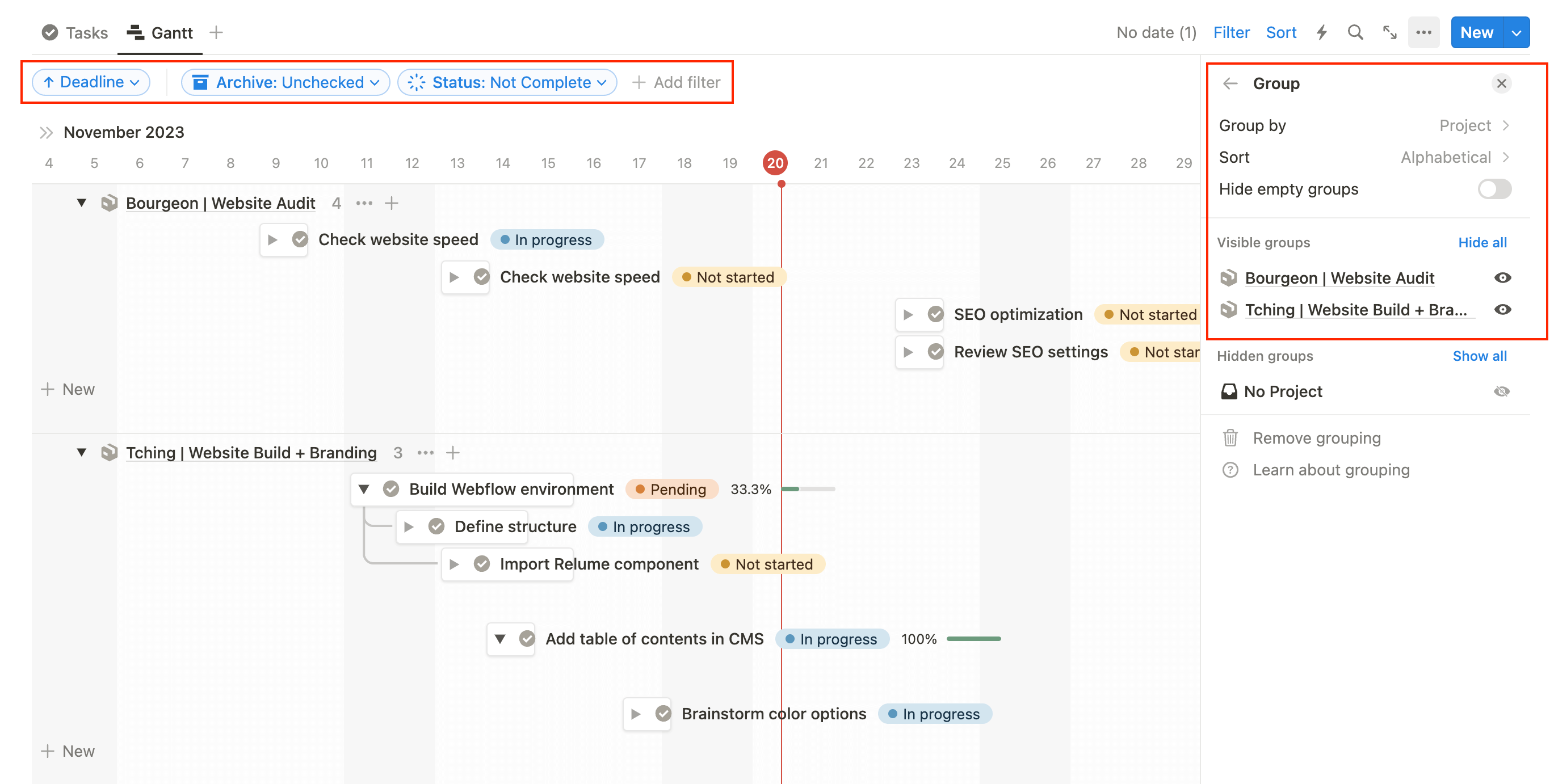Image resolution: width=1554 pixels, height=784 pixels.
Task: Click the 33.3% progress bar
Action: tap(808, 489)
